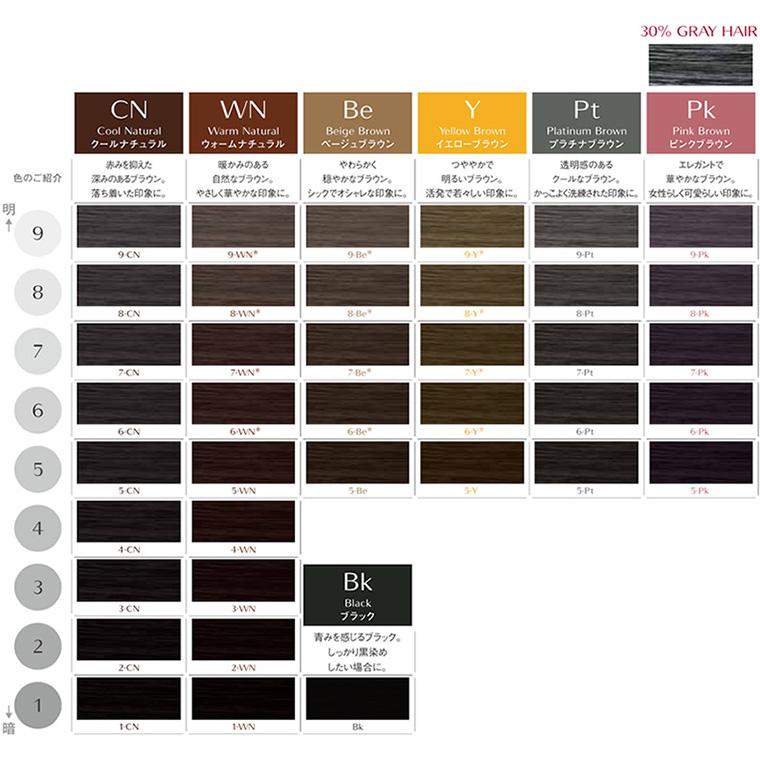This screenshot has height=760, width=760.
Task: Select the 7-Be hair color swatch
Action: tap(357, 344)
